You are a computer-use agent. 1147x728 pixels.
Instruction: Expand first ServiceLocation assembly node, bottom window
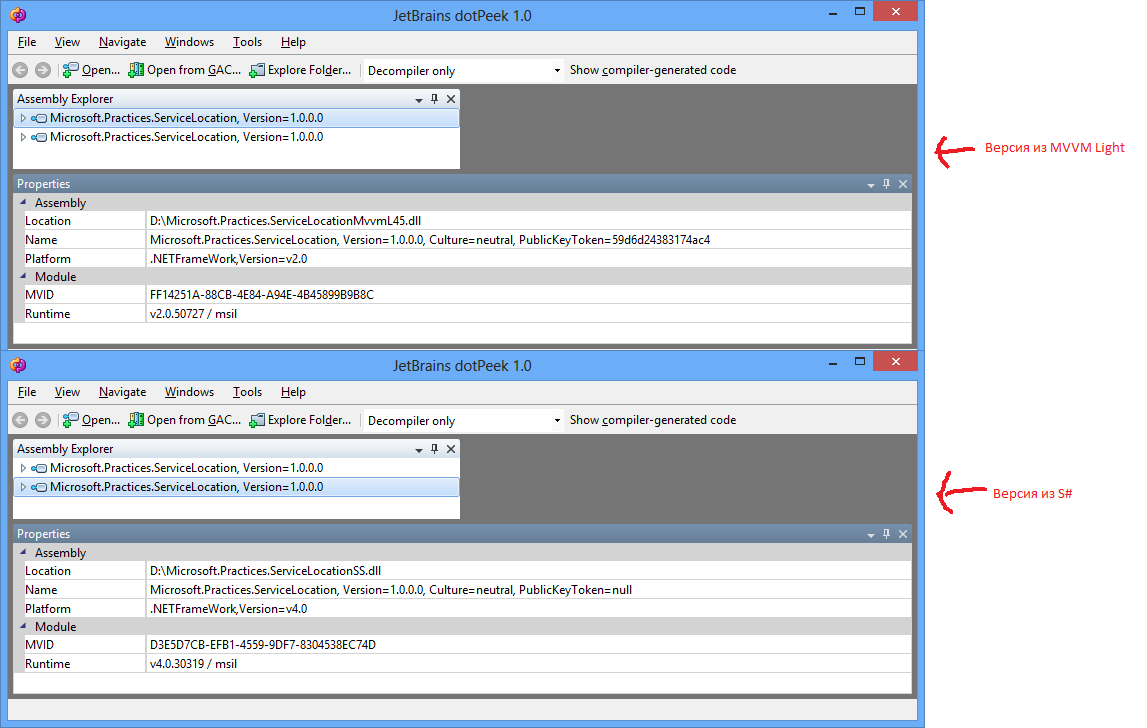tap(23, 468)
